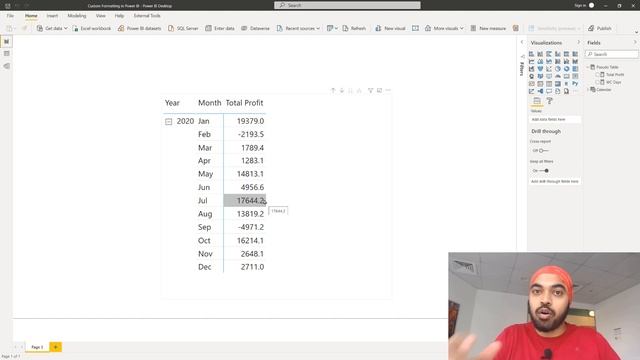Screen dimensions: 640x360
Task: Select the Page 1 report tab
Action: coord(37,347)
